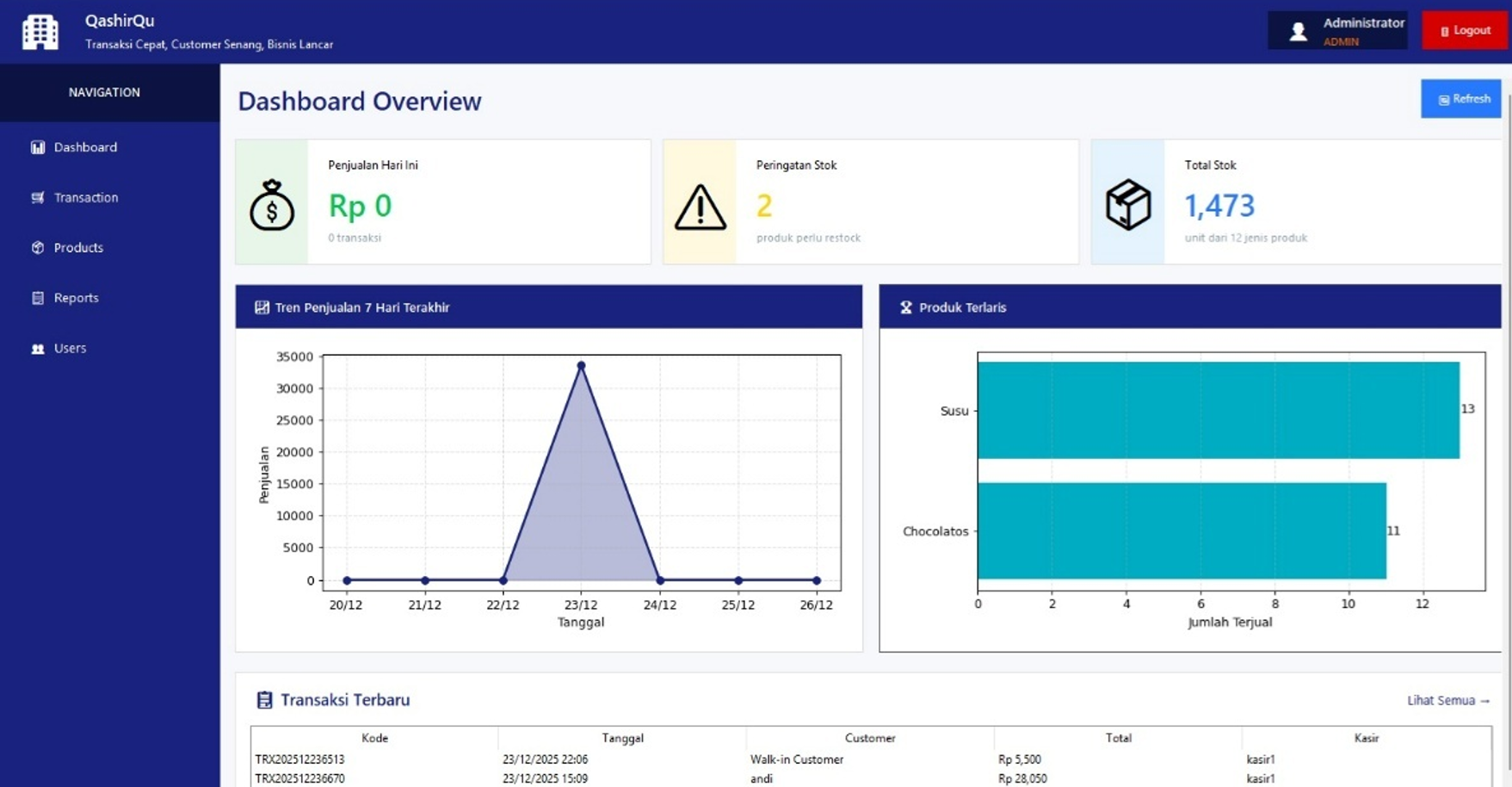Viewport: 1512px width, 787px height.
Task: Open the Products menu item
Action: pos(78,248)
